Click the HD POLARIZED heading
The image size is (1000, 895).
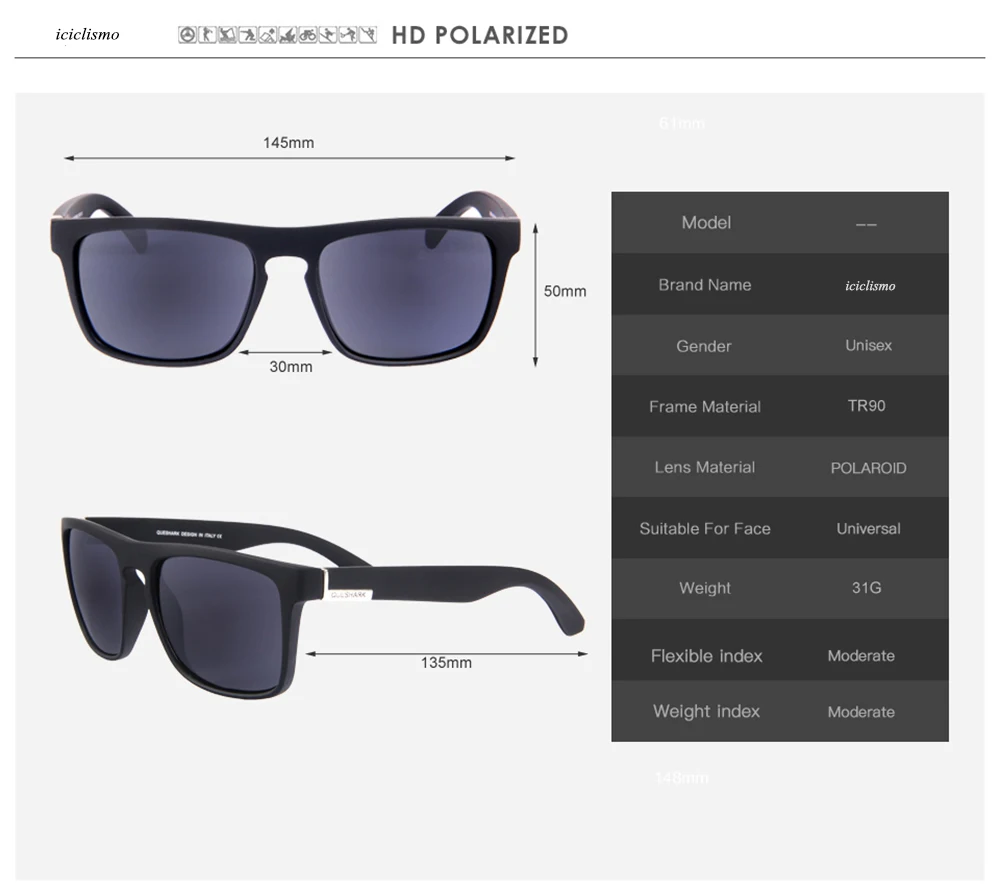coord(480,35)
